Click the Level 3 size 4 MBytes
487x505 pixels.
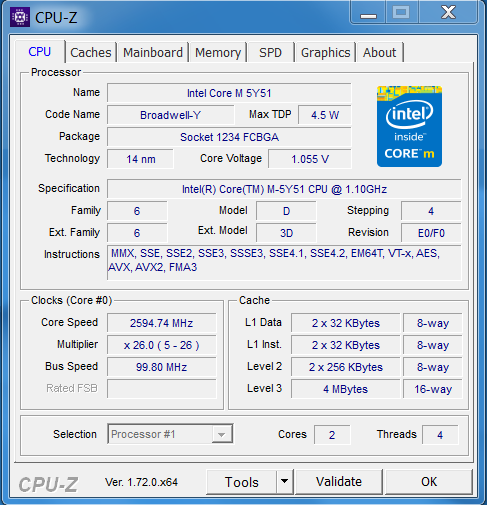coord(346,389)
